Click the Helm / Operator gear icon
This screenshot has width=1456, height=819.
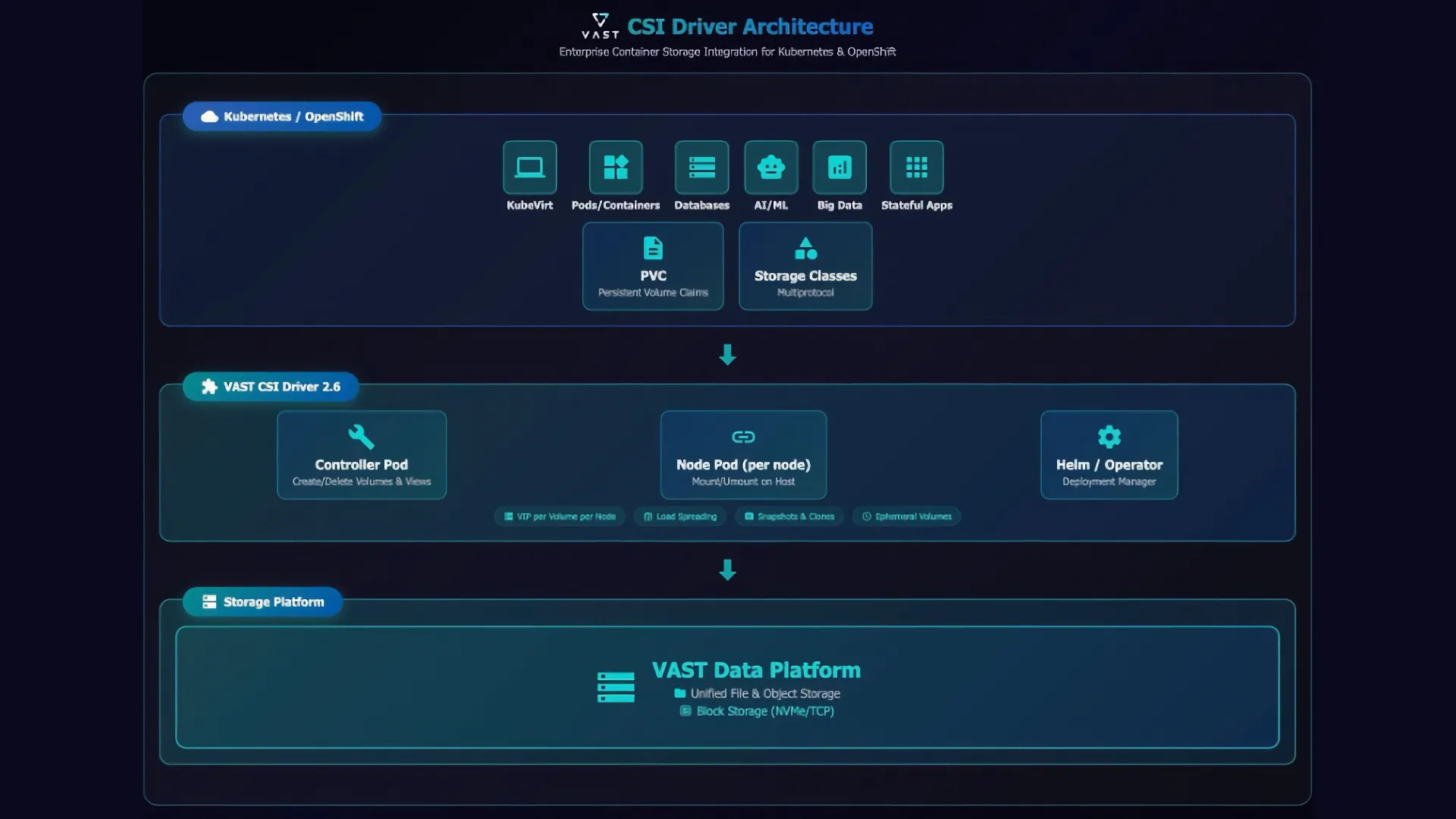(x=1109, y=437)
